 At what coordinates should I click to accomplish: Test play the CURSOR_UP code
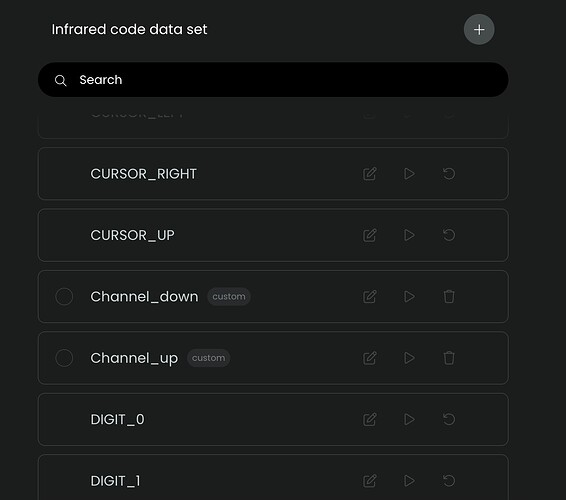(x=409, y=235)
